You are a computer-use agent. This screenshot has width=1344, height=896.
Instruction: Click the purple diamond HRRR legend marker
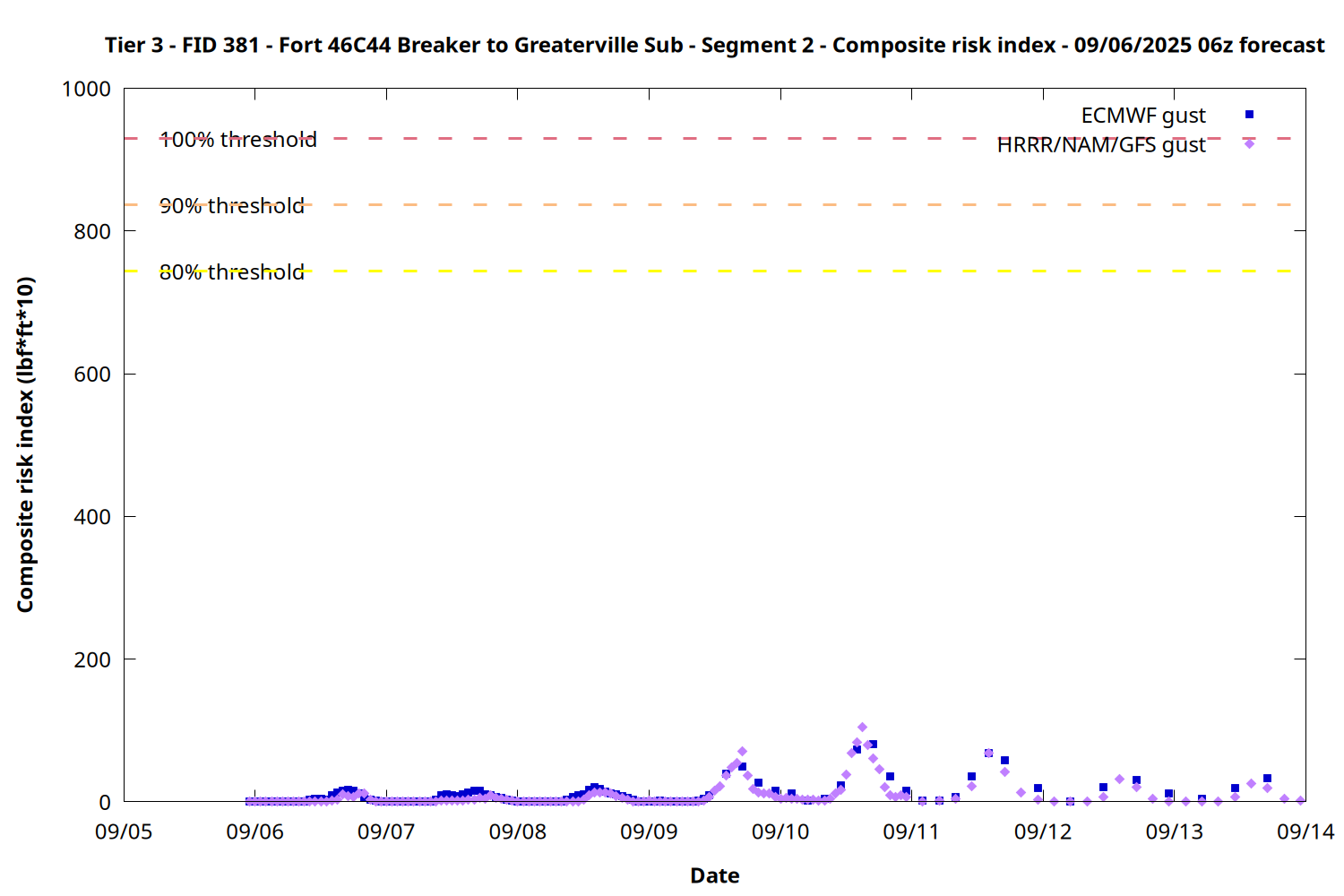point(1249,143)
